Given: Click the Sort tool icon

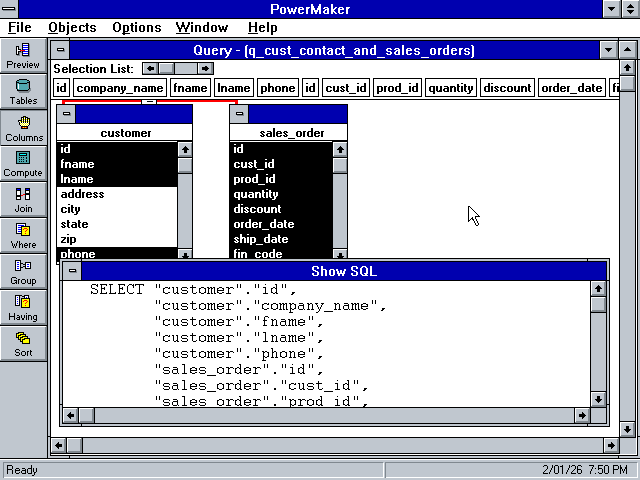Looking at the screenshot, I should (x=23, y=344).
